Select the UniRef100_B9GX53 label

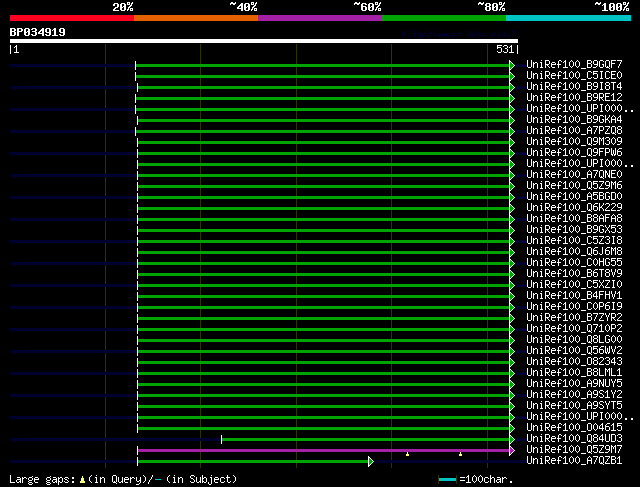click(574, 230)
